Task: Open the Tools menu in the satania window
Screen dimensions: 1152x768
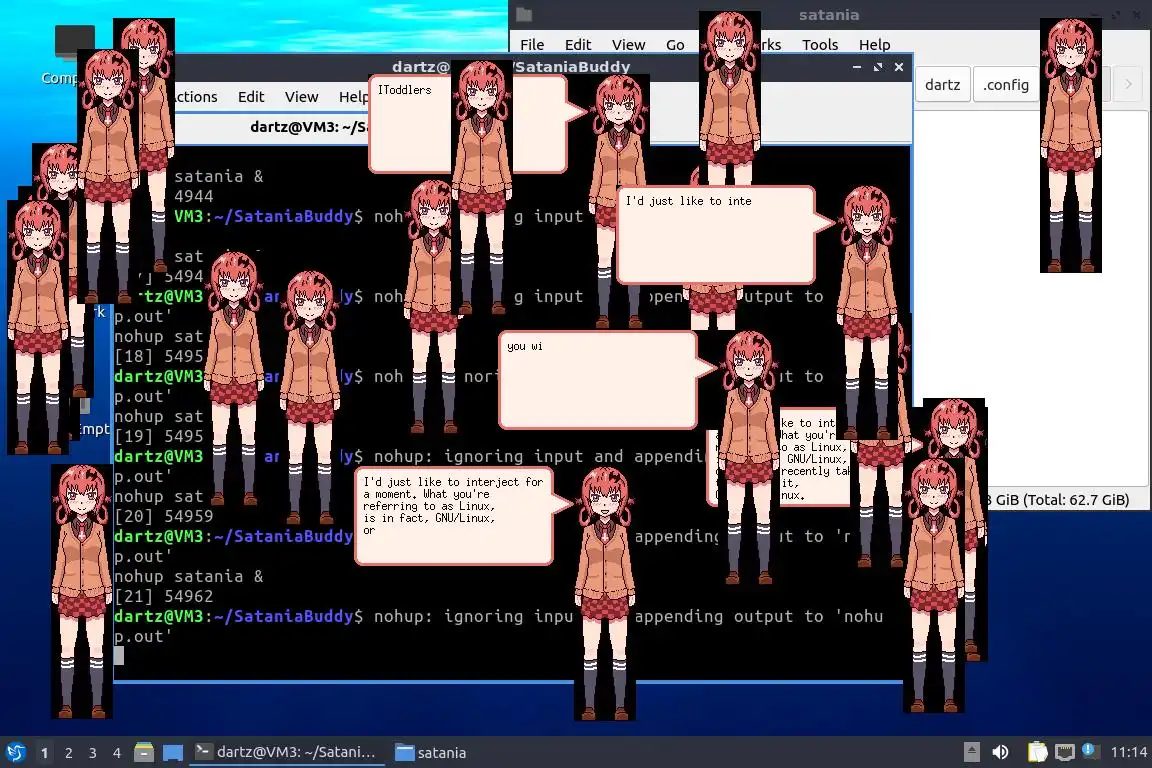Action: pos(820,45)
